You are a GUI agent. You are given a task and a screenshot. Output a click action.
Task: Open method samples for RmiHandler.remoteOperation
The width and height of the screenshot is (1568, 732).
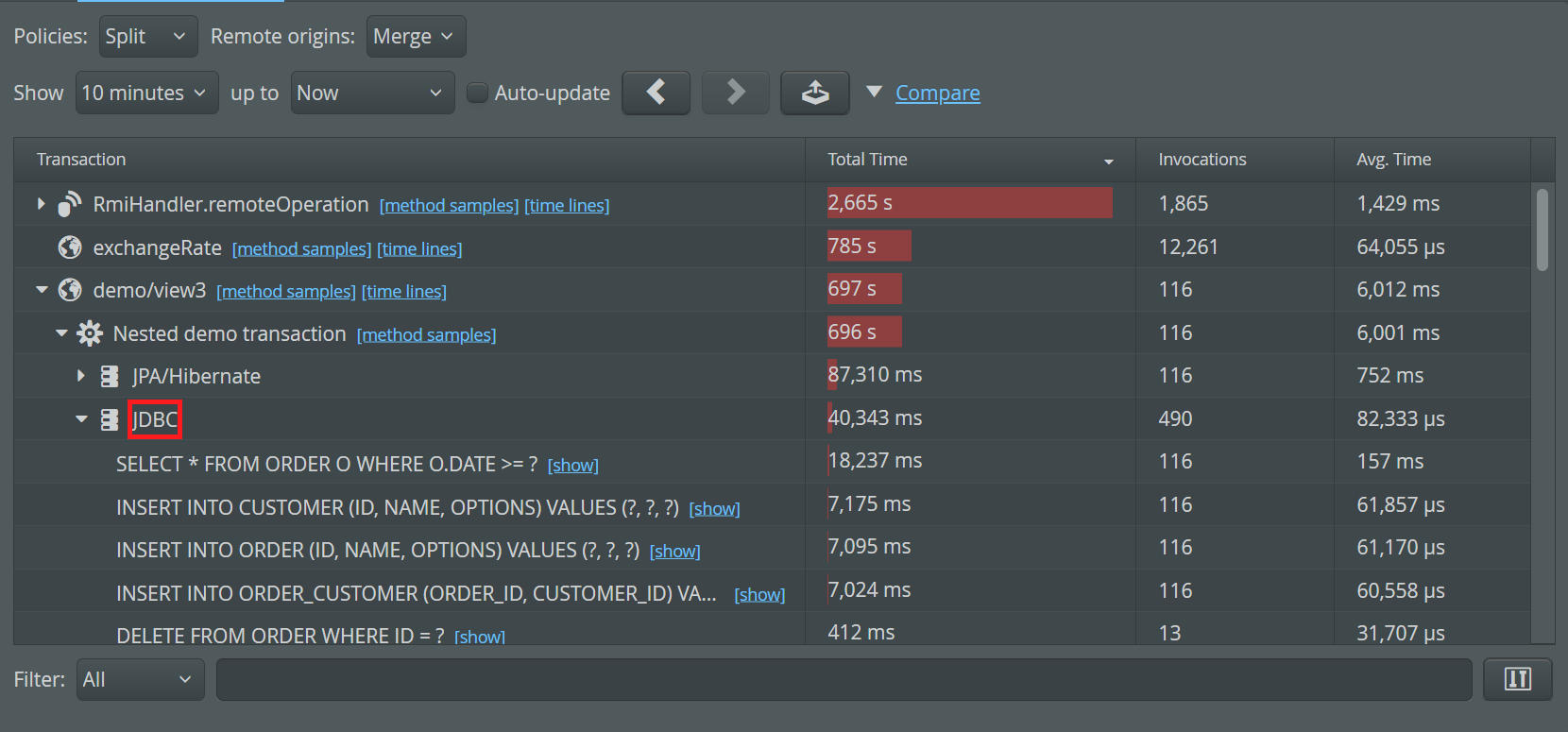pos(449,205)
